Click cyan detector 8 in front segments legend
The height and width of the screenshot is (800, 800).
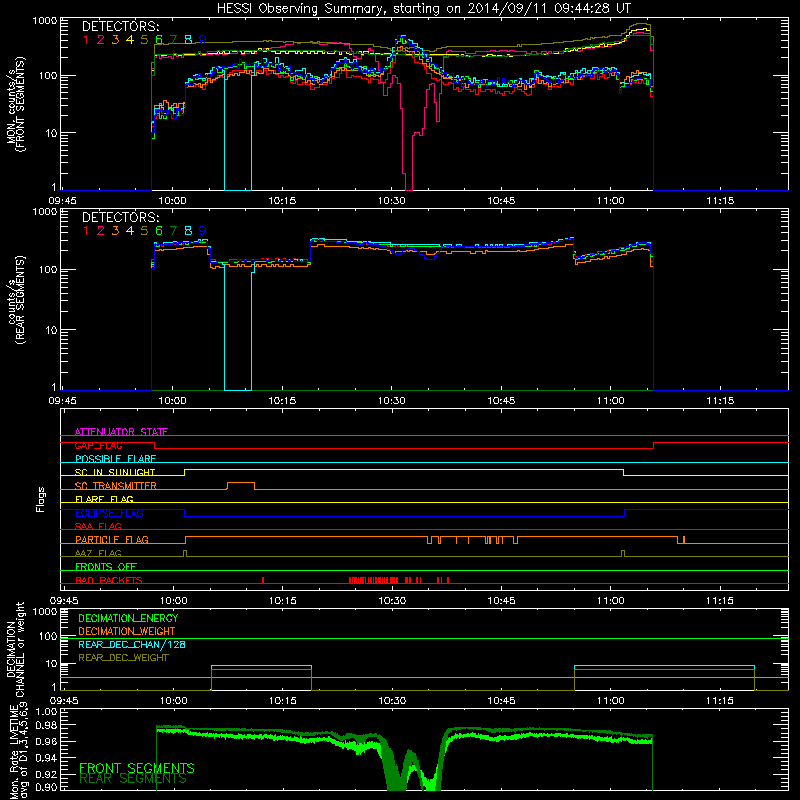click(x=188, y=39)
